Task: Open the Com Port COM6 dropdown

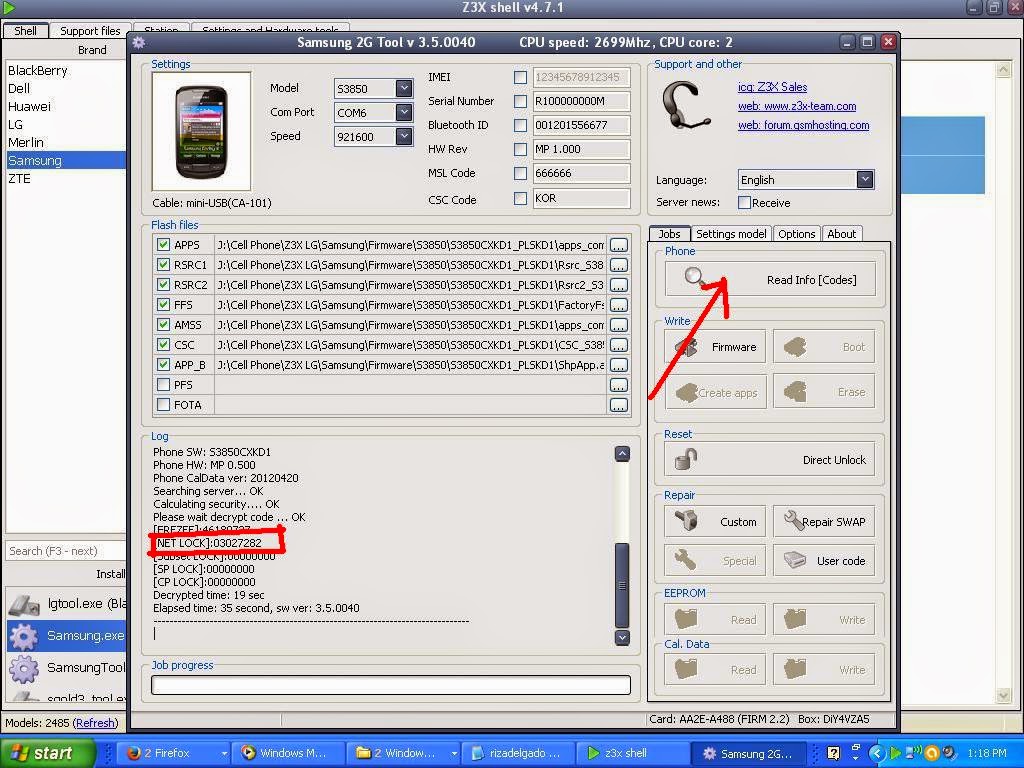Action: pyautogui.click(x=404, y=112)
